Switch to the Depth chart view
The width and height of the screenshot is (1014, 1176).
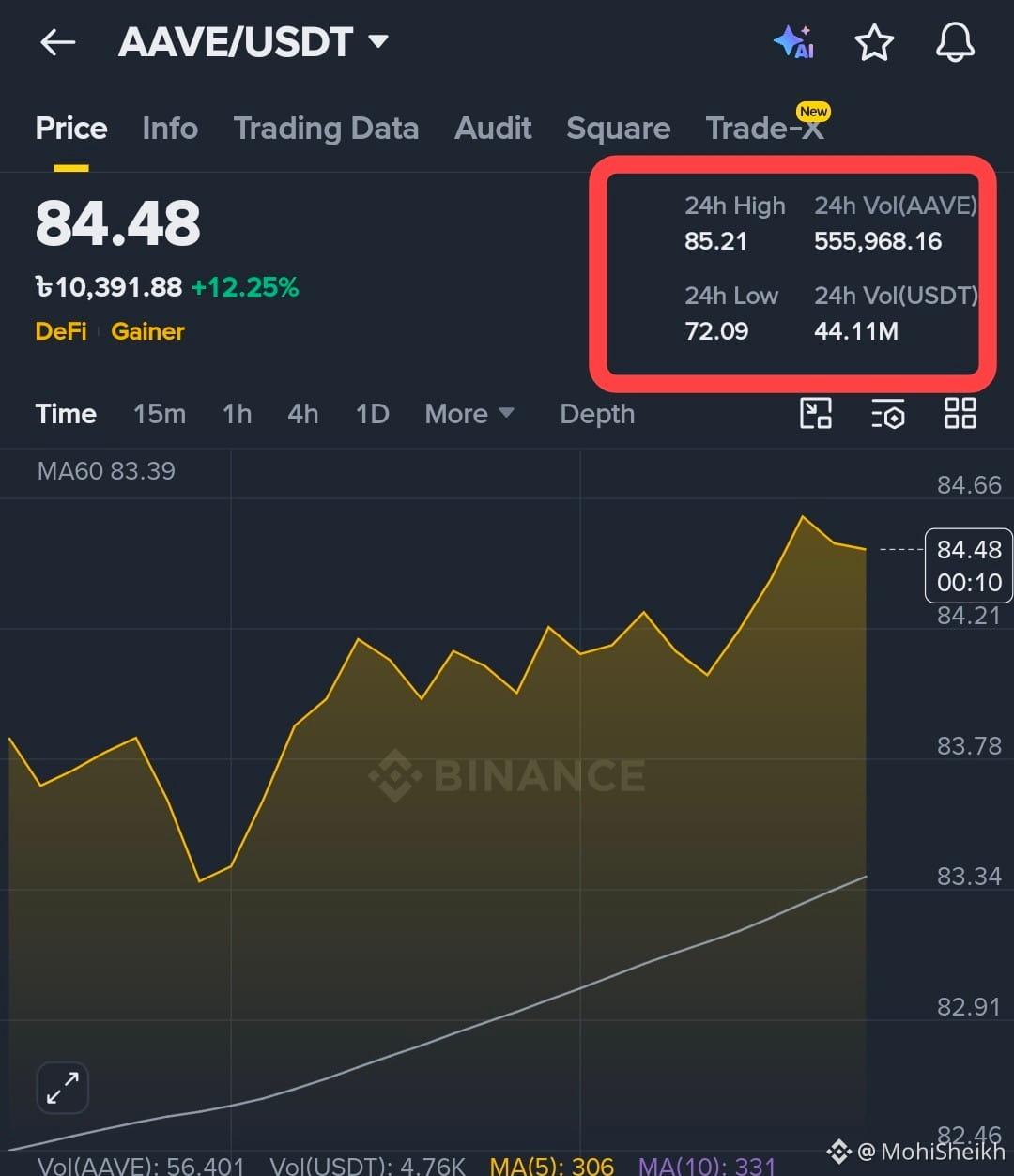click(597, 414)
